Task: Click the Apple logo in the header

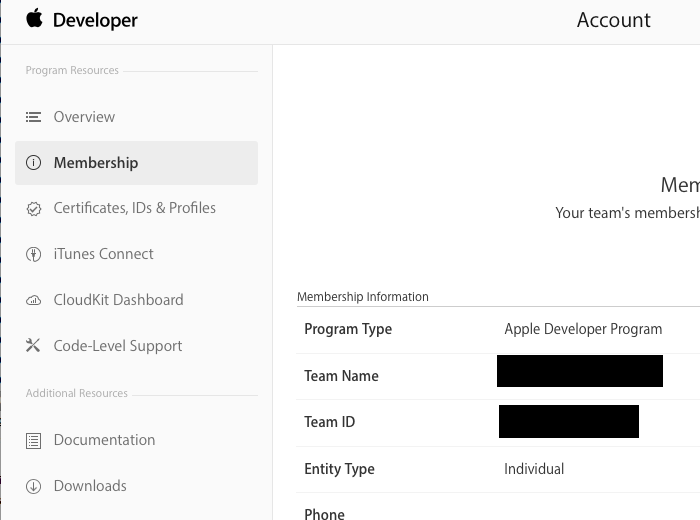Action: click(x=35, y=19)
